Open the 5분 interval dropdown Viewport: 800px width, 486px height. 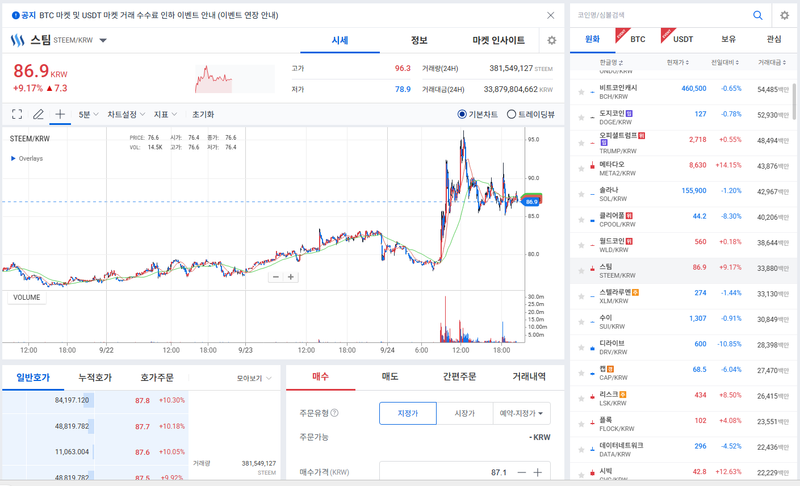[x=88, y=114]
